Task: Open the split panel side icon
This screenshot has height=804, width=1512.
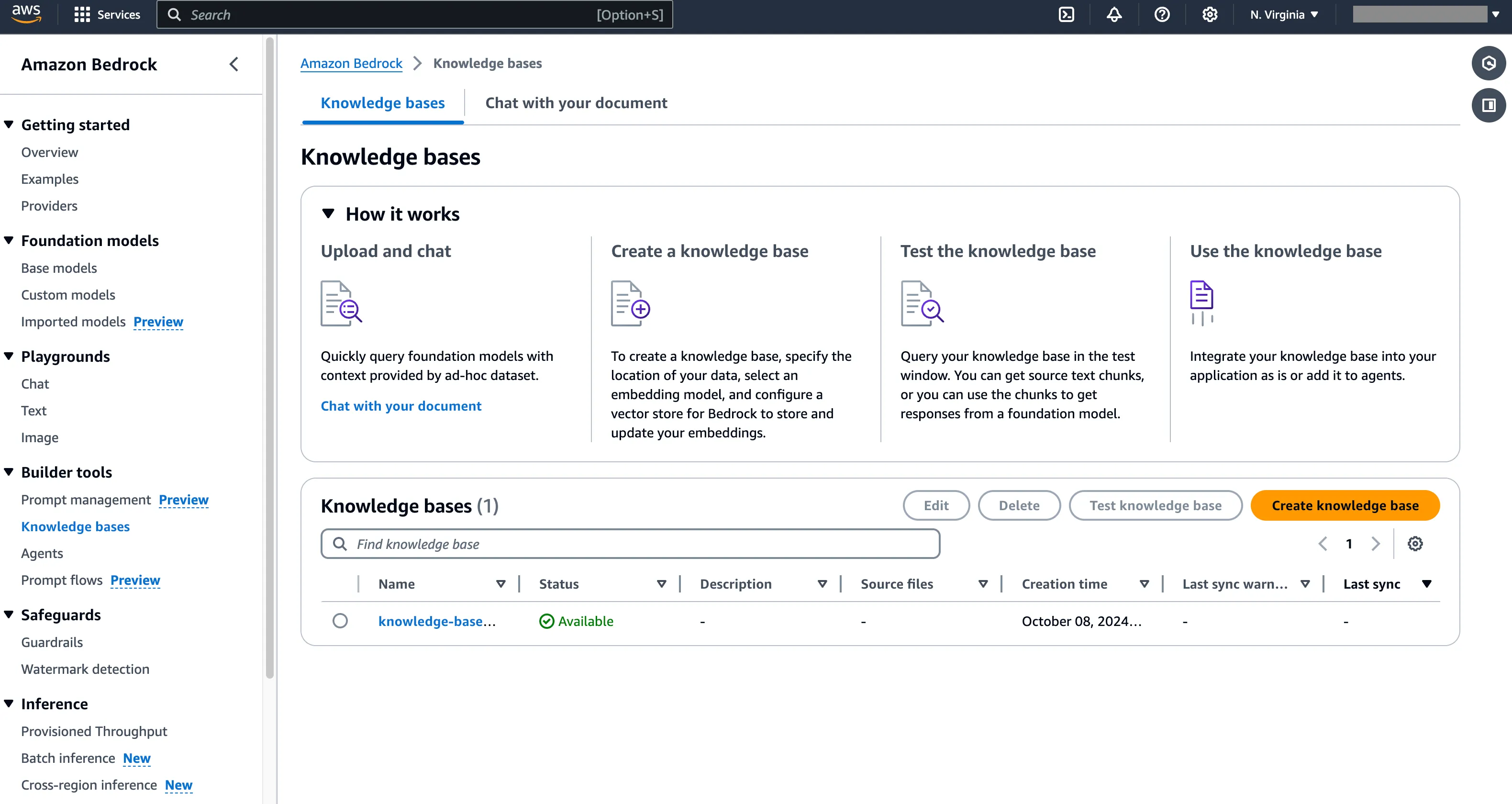Action: pos(1489,106)
